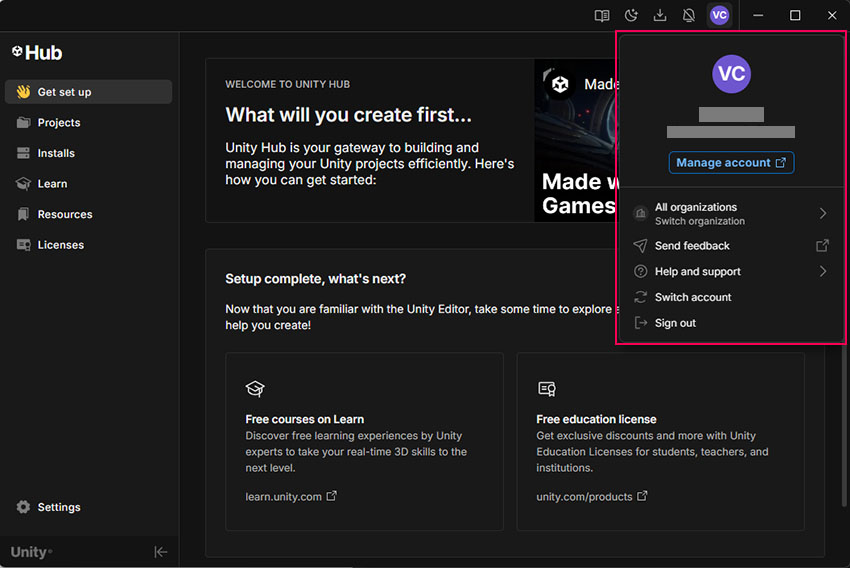Click the Free education license heading
The height and width of the screenshot is (568, 850).
point(596,419)
